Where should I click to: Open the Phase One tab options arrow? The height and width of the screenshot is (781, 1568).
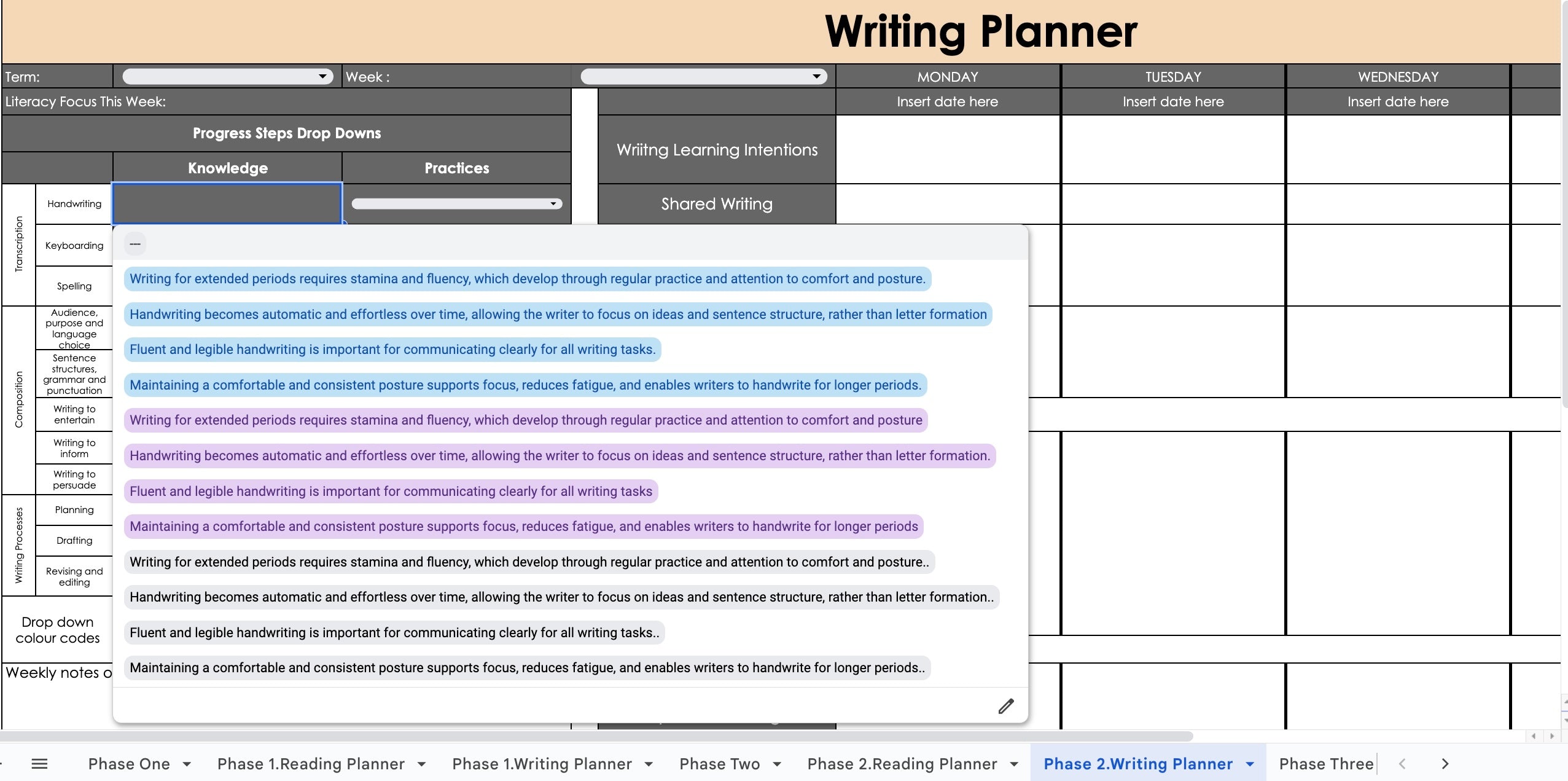[186, 764]
